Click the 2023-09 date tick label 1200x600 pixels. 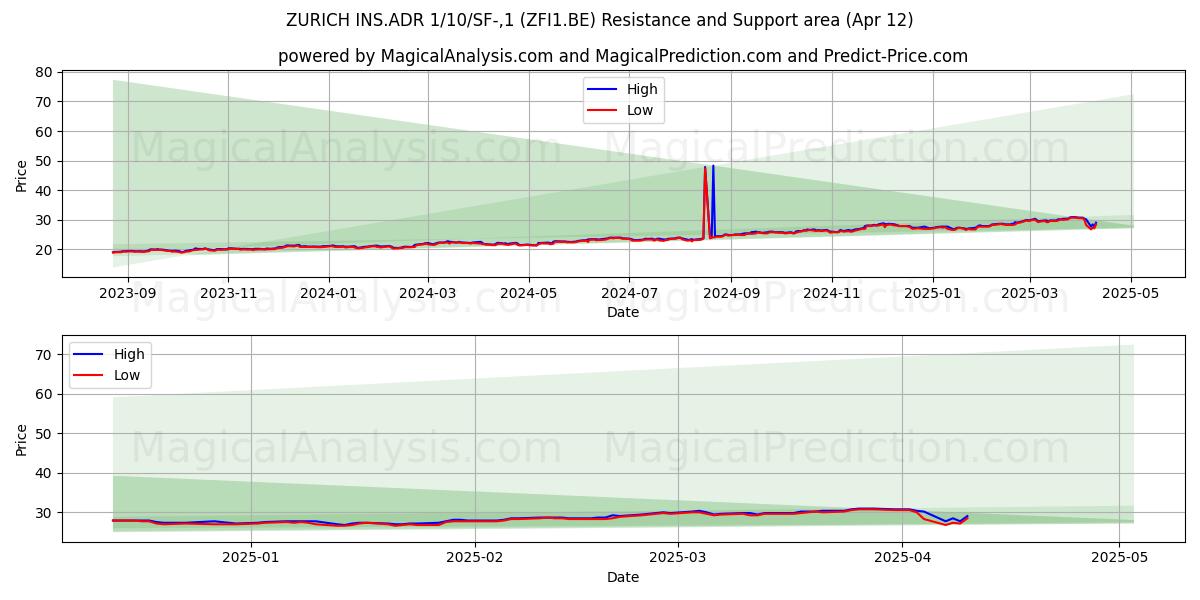pyautogui.click(x=128, y=293)
